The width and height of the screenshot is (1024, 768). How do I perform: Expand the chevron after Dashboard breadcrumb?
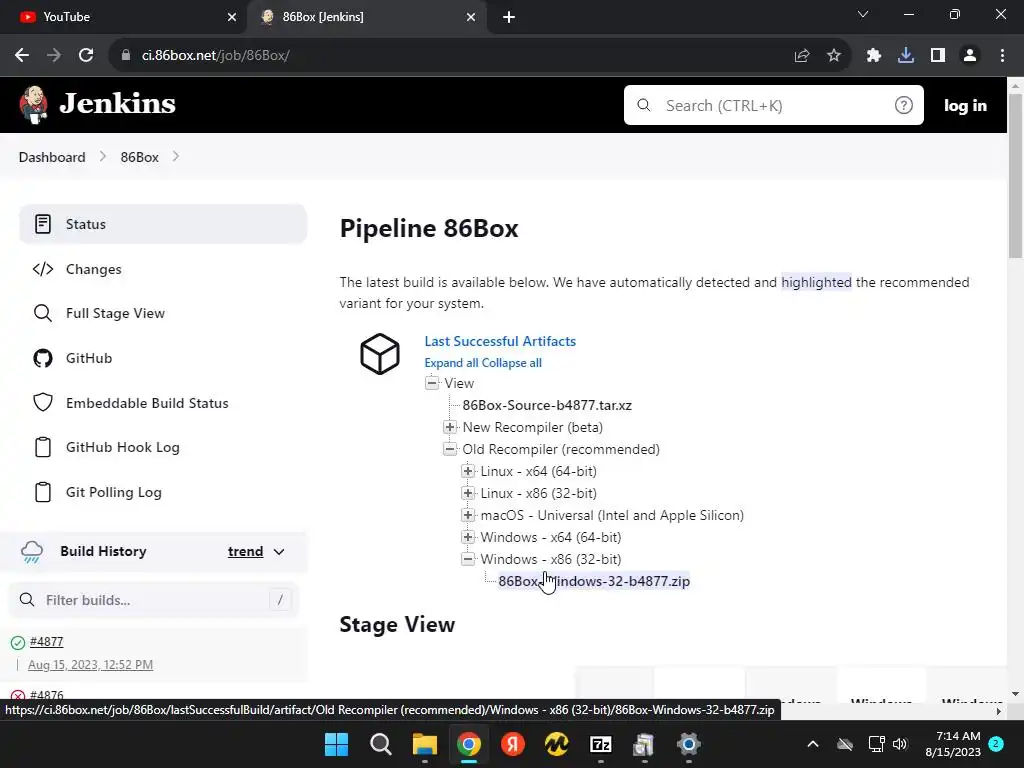pyautogui.click(x=103, y=157)
